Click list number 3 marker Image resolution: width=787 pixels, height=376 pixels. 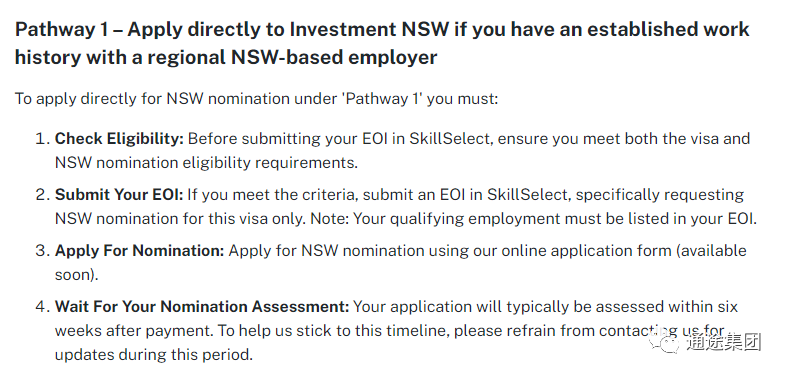tap(41, 250)
